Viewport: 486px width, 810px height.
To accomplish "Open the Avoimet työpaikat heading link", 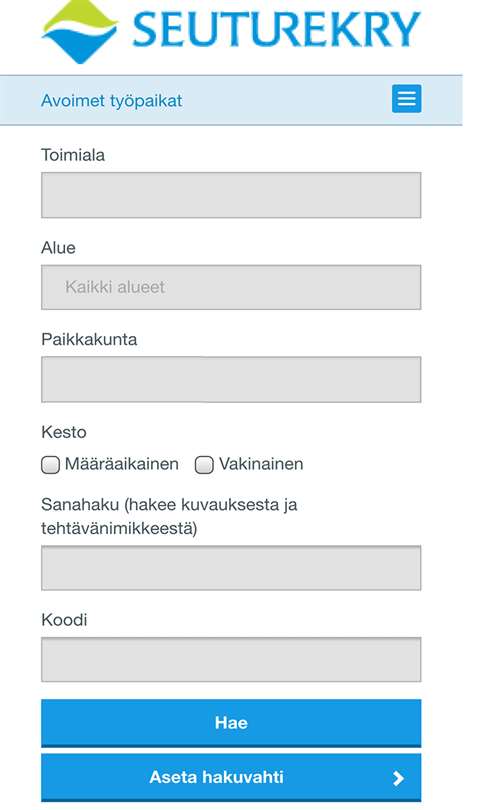I will click(x=112, y=101).
